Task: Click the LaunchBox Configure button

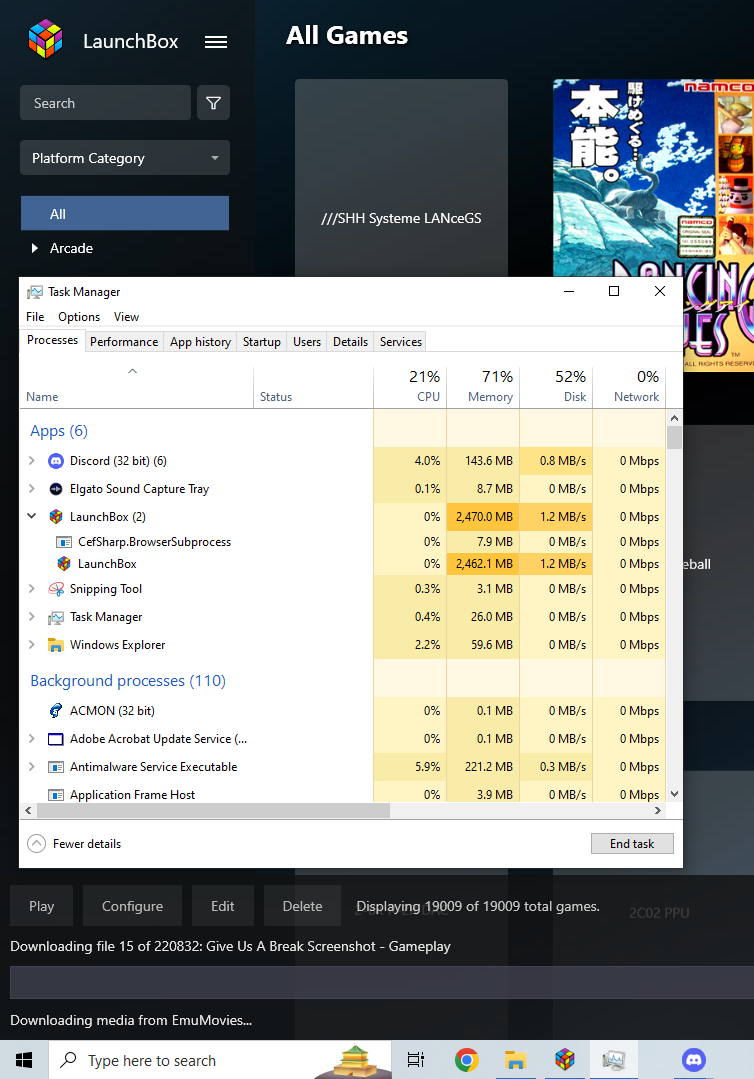Action: coord(133,906)
